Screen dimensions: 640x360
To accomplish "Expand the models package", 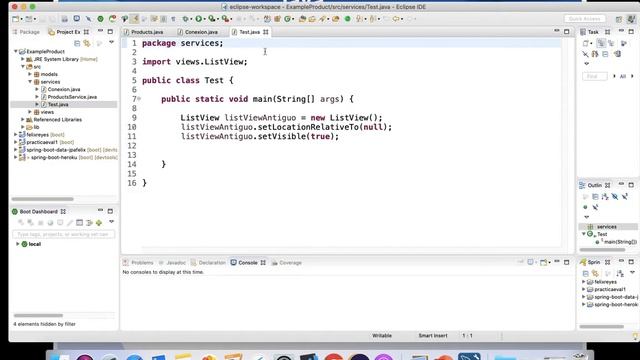I will click(x=30, y=74).
